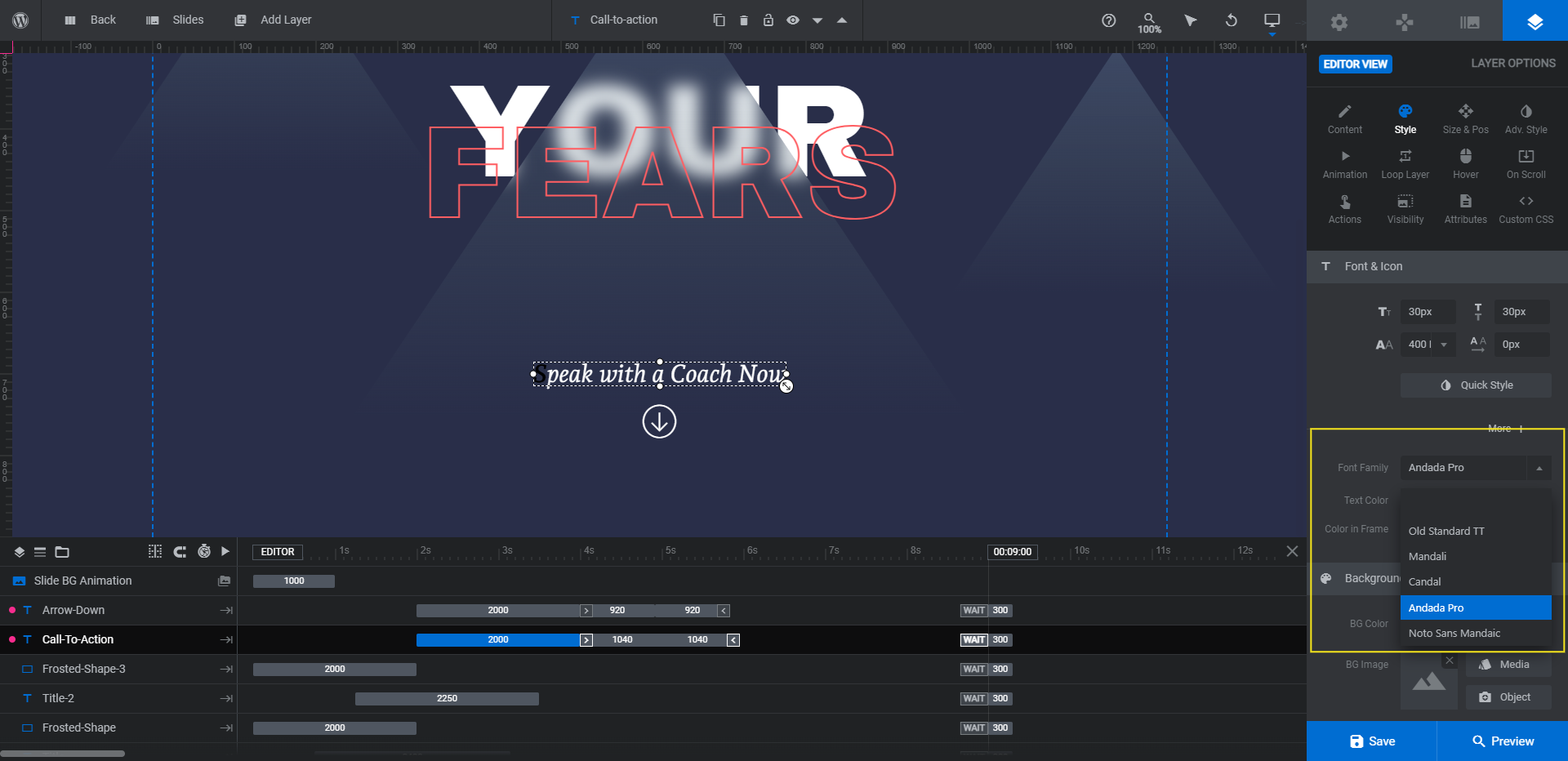The image size is (1568, 761).
Task: Select highlighted Andada Pro list option
Action: click(1477, 607)
